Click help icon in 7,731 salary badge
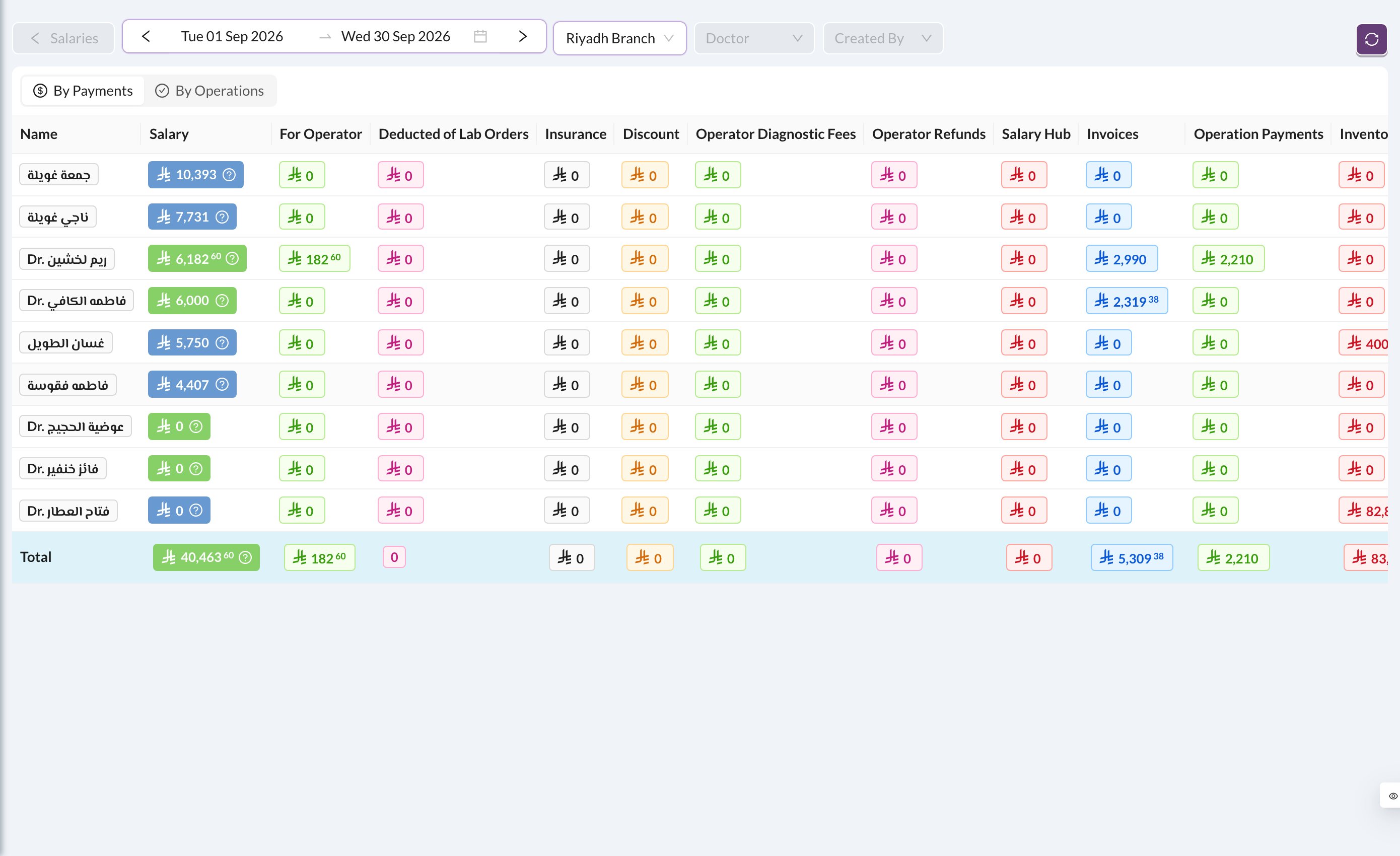1400x856 pixels. tap(222, 217)
